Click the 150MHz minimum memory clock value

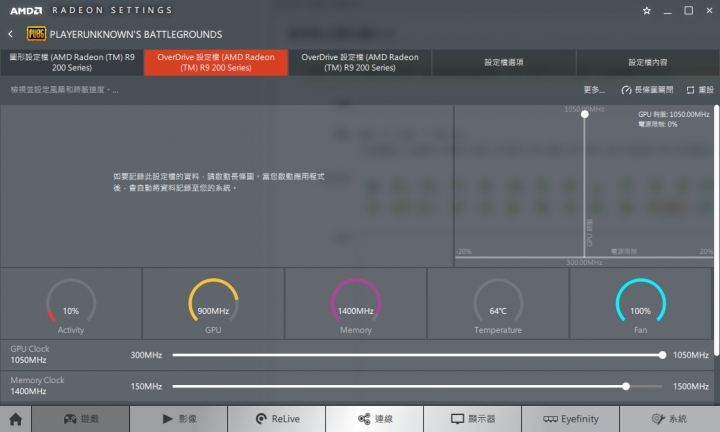tap(146, 387)
